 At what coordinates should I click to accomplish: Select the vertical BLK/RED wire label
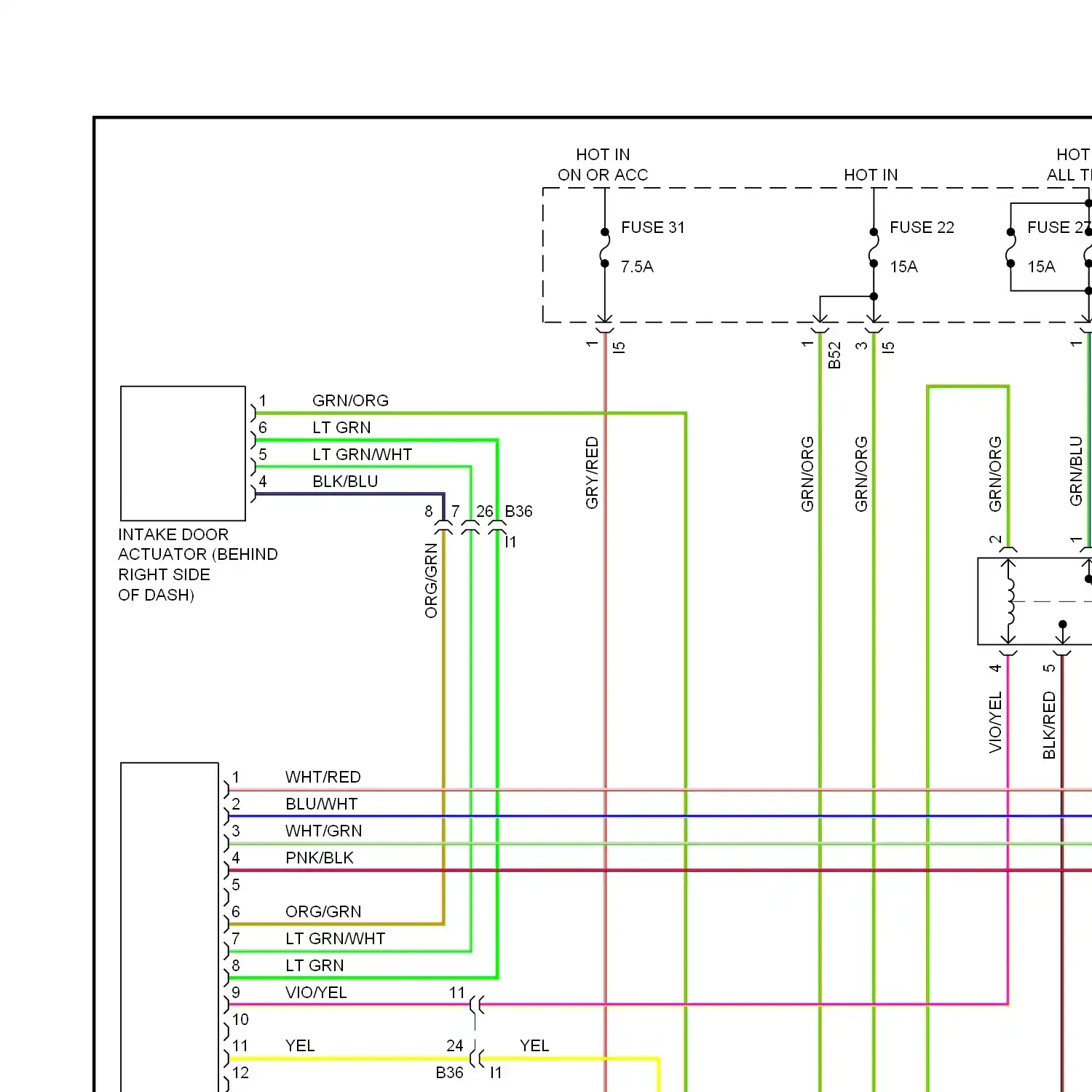1049,725
